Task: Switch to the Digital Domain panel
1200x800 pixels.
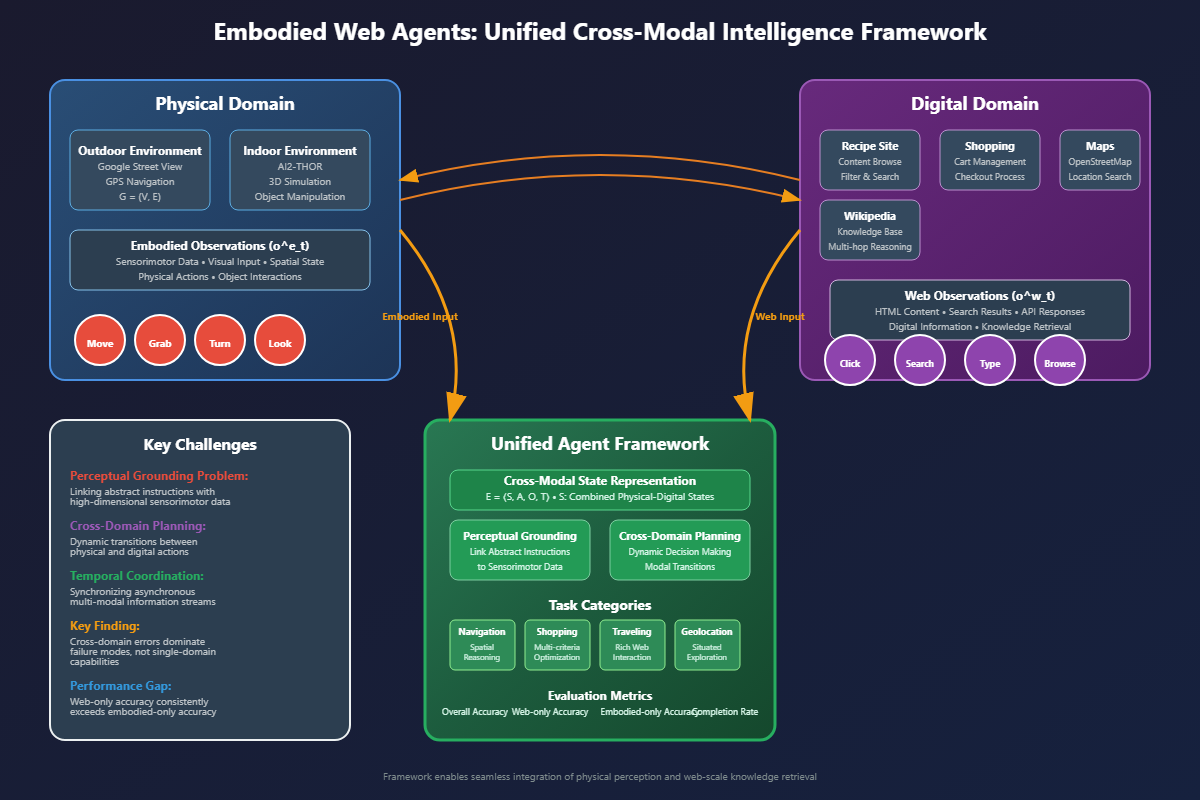Action: coord(975,103)
